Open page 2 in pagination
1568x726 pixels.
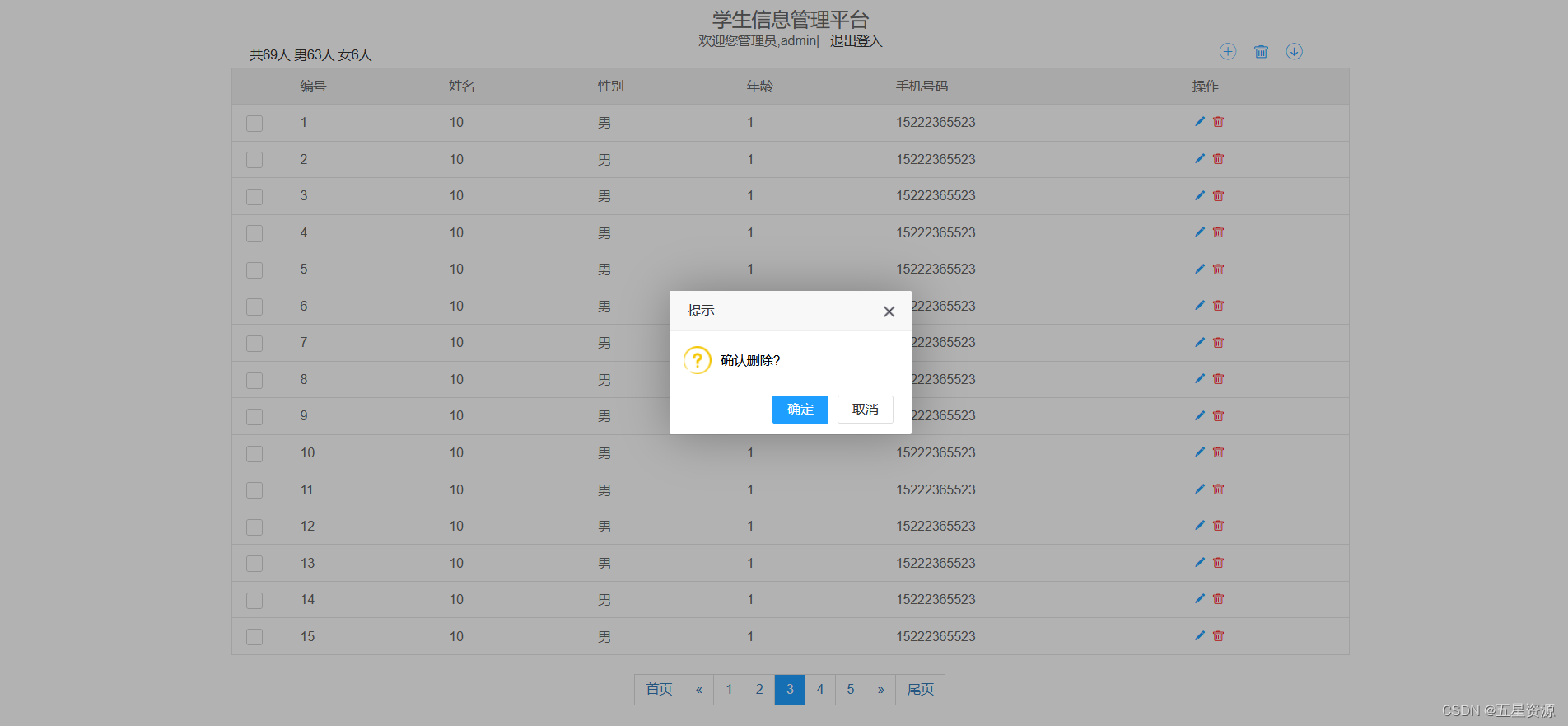759,690
